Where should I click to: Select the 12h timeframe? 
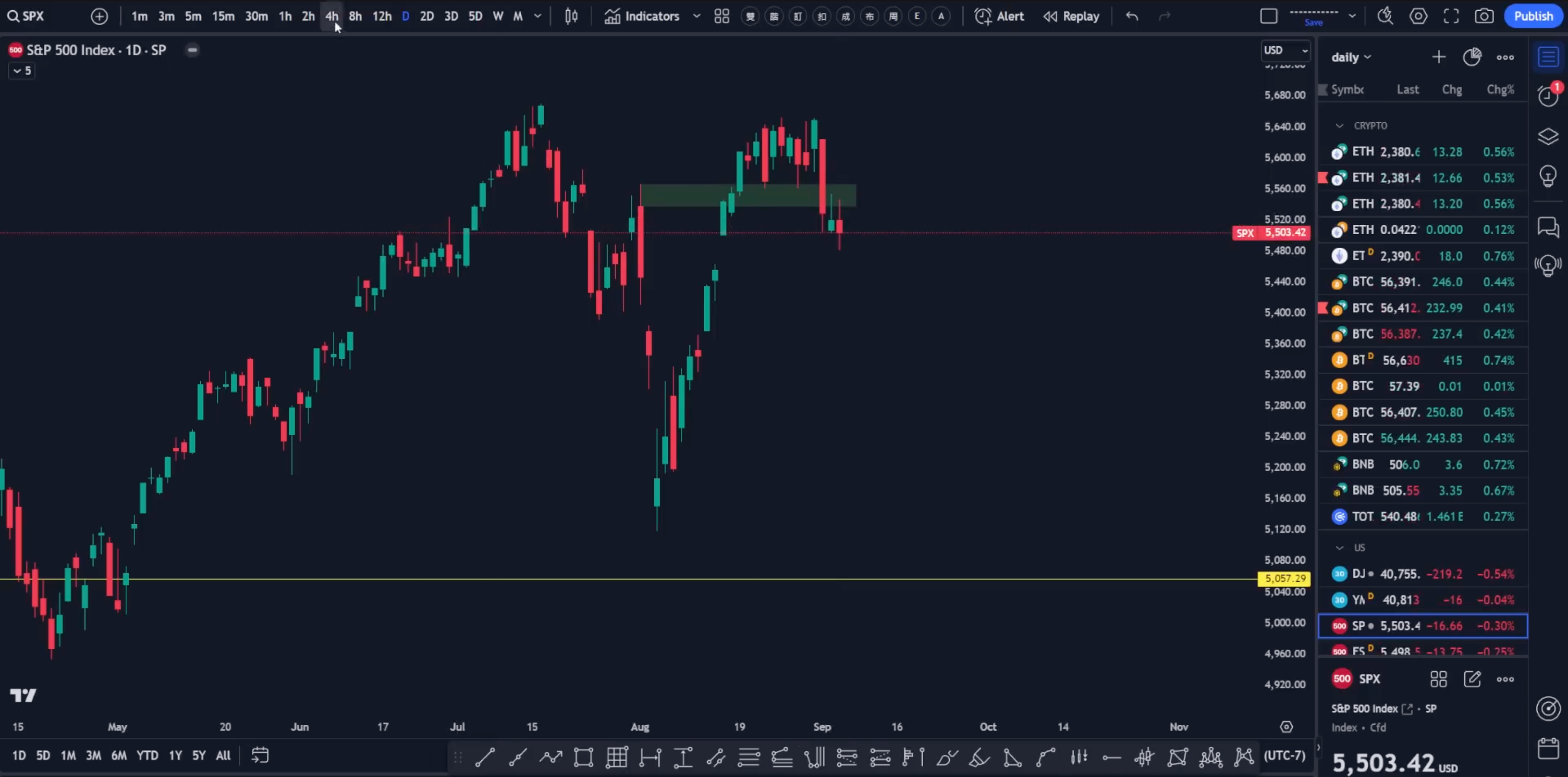[382, 16]
